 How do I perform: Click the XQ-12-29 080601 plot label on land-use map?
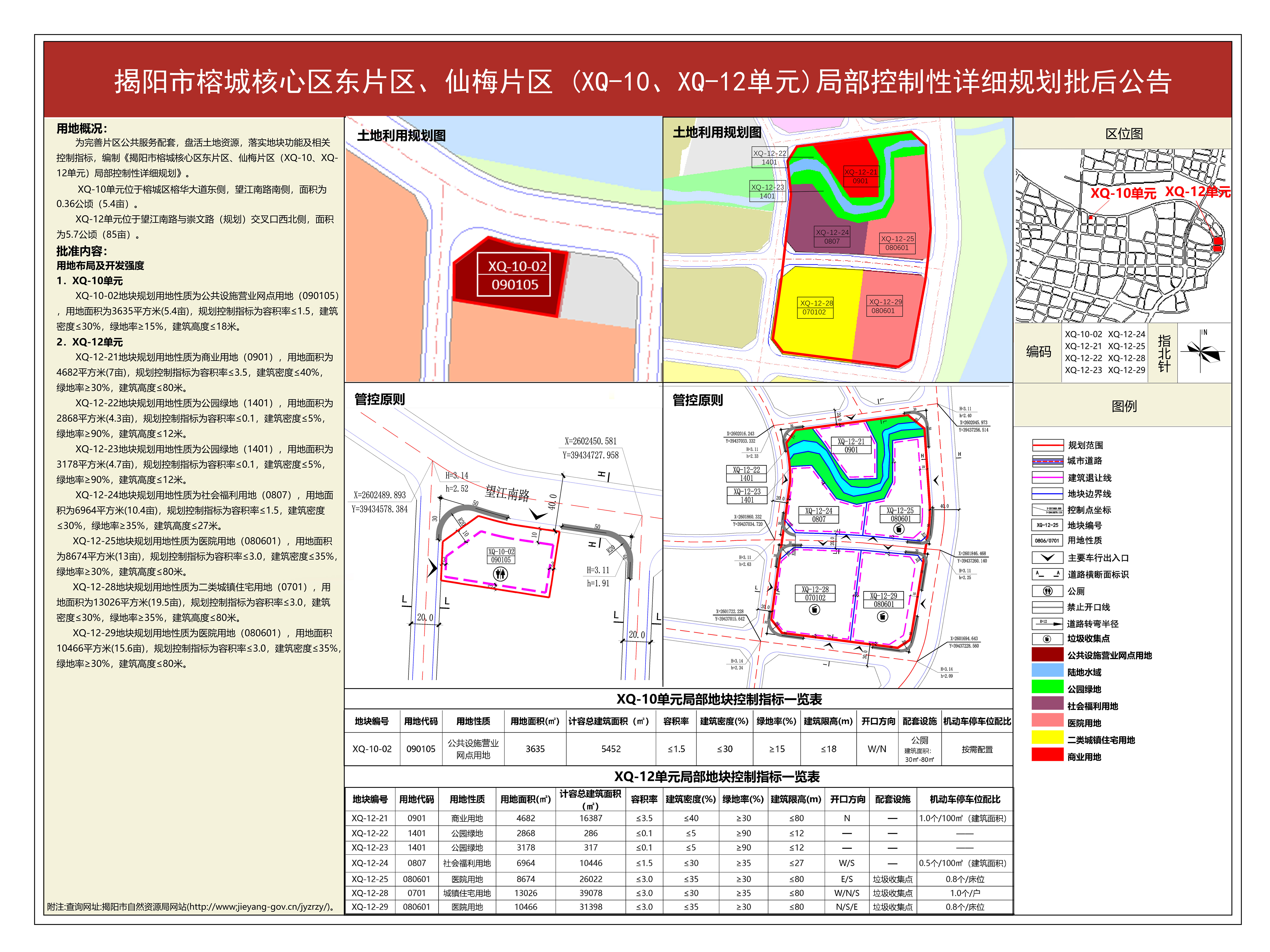[x=885, y=306]
